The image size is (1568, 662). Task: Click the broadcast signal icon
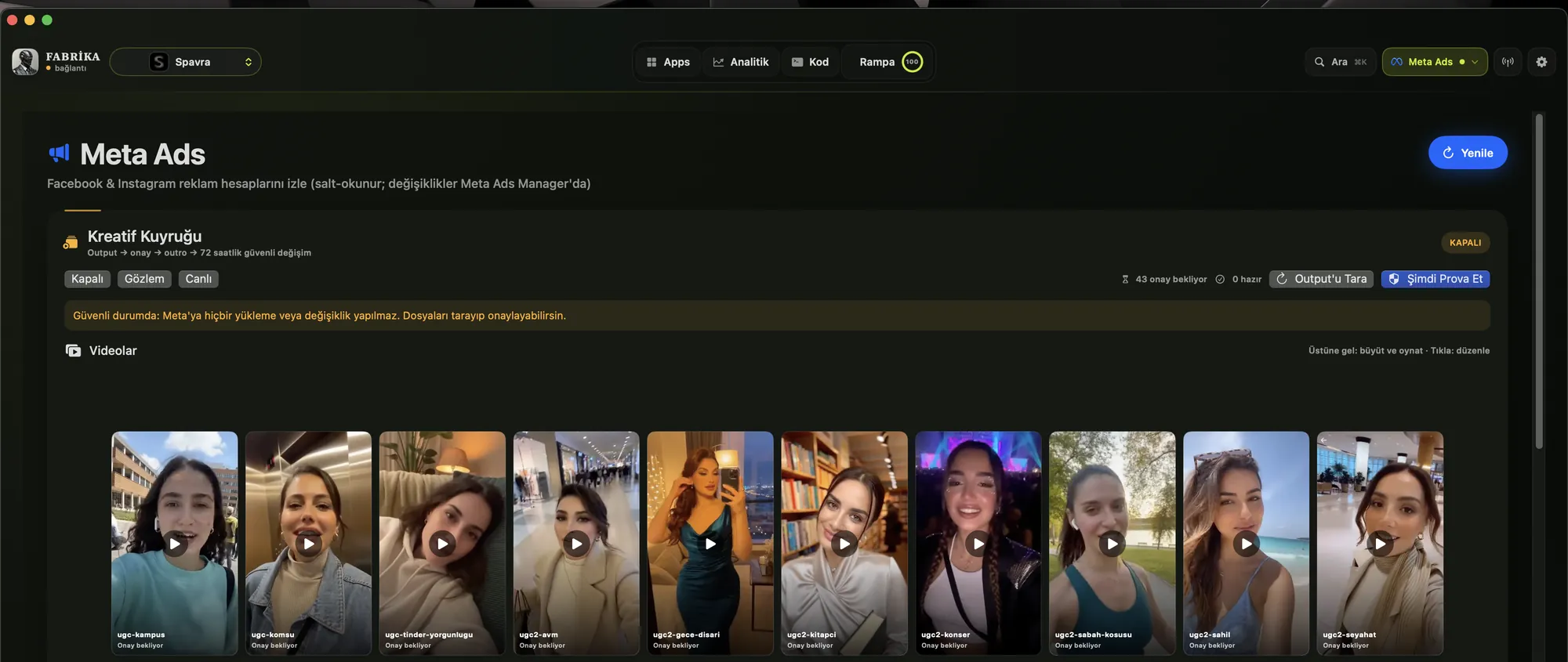(x=1508, y=62)
